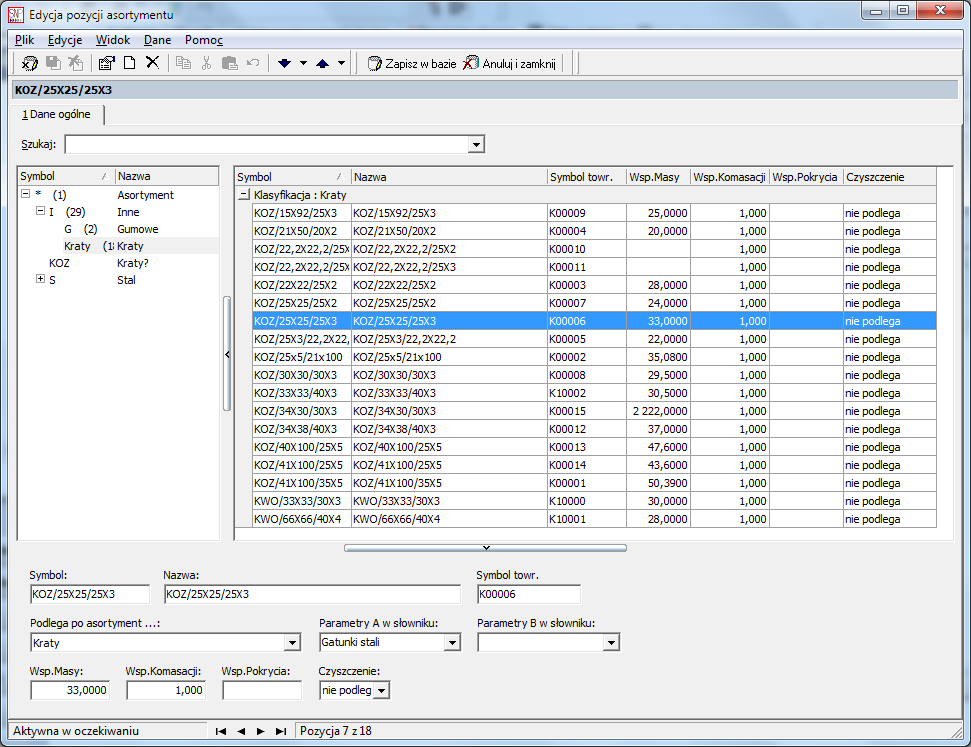Screen dimensions: 971x747
Task: Click the Wsp.Masy input field
Action: tap(70, 690)
